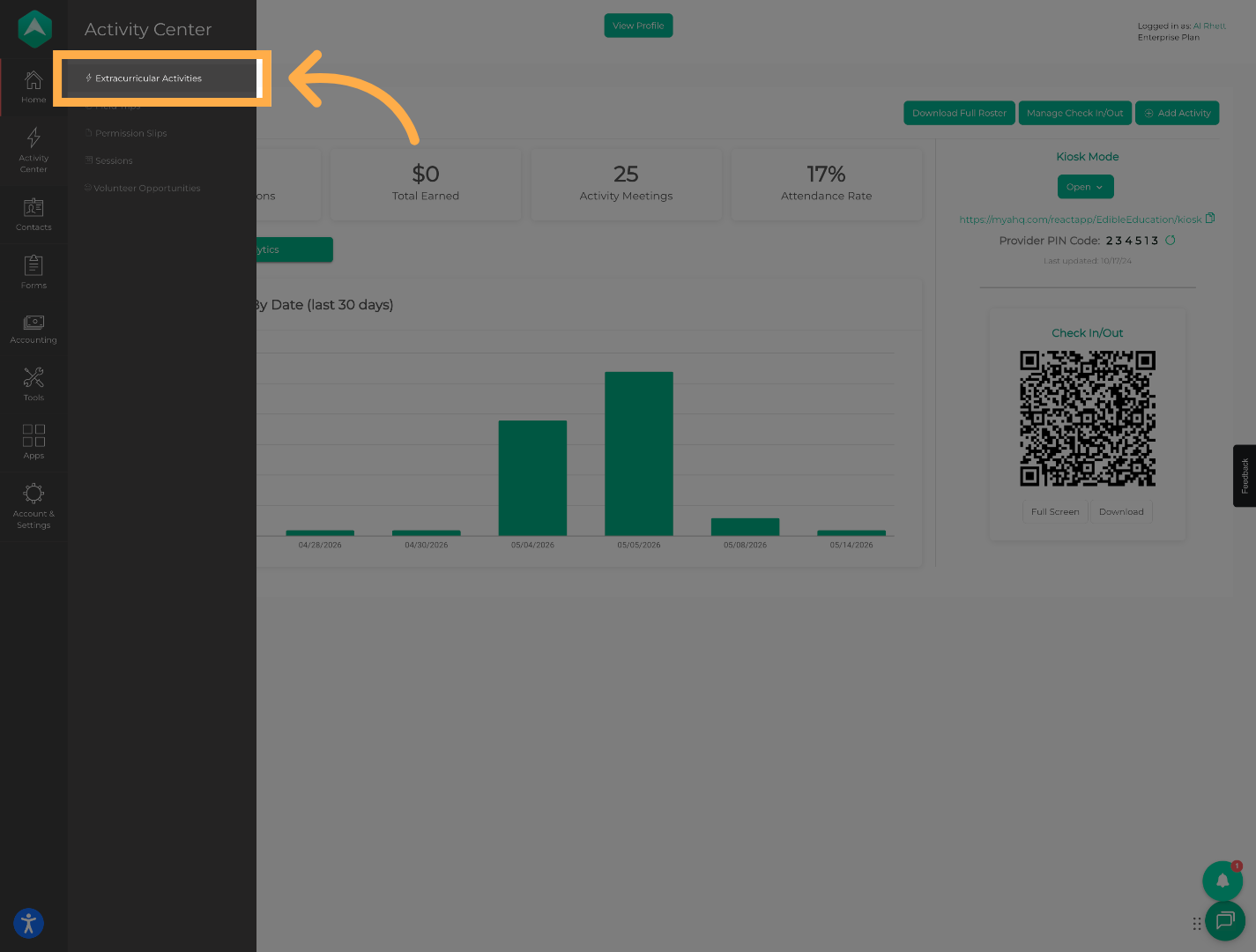Click the 05/05/2026 chart bar
Image resolution: width=1256 pixels, height=952 pixels.
(x=639, y=453)
